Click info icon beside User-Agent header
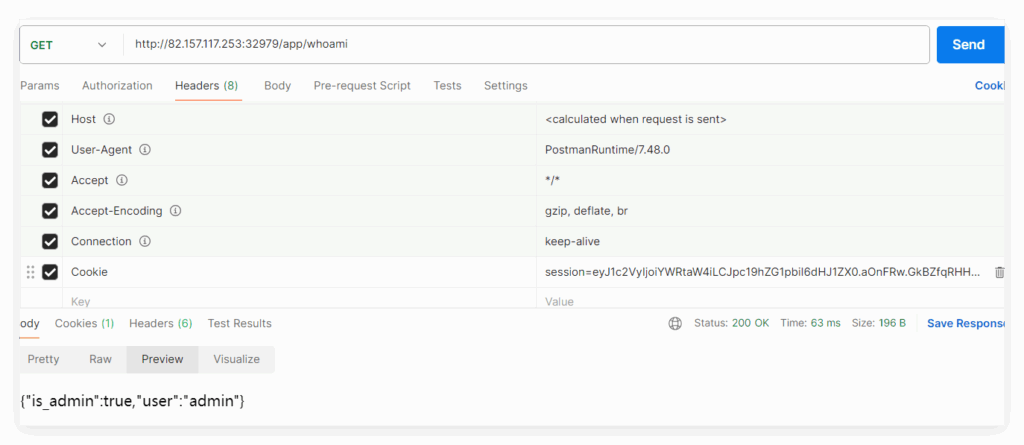 (x=145, y=150)
